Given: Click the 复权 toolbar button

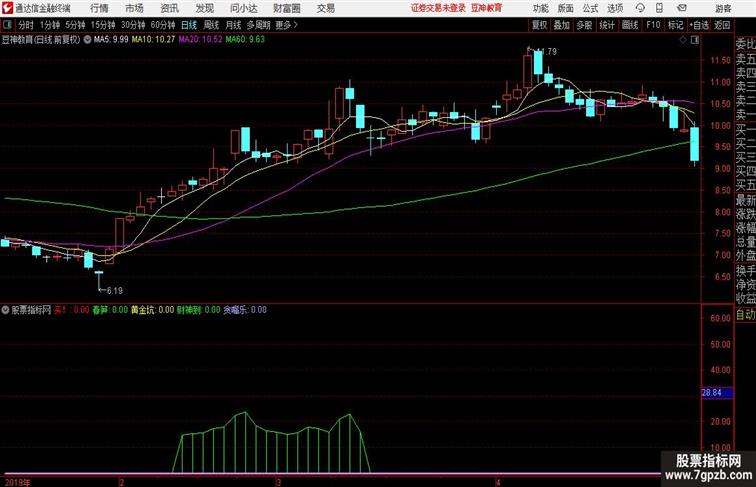Looking at the screenshot, I should 539,25.
